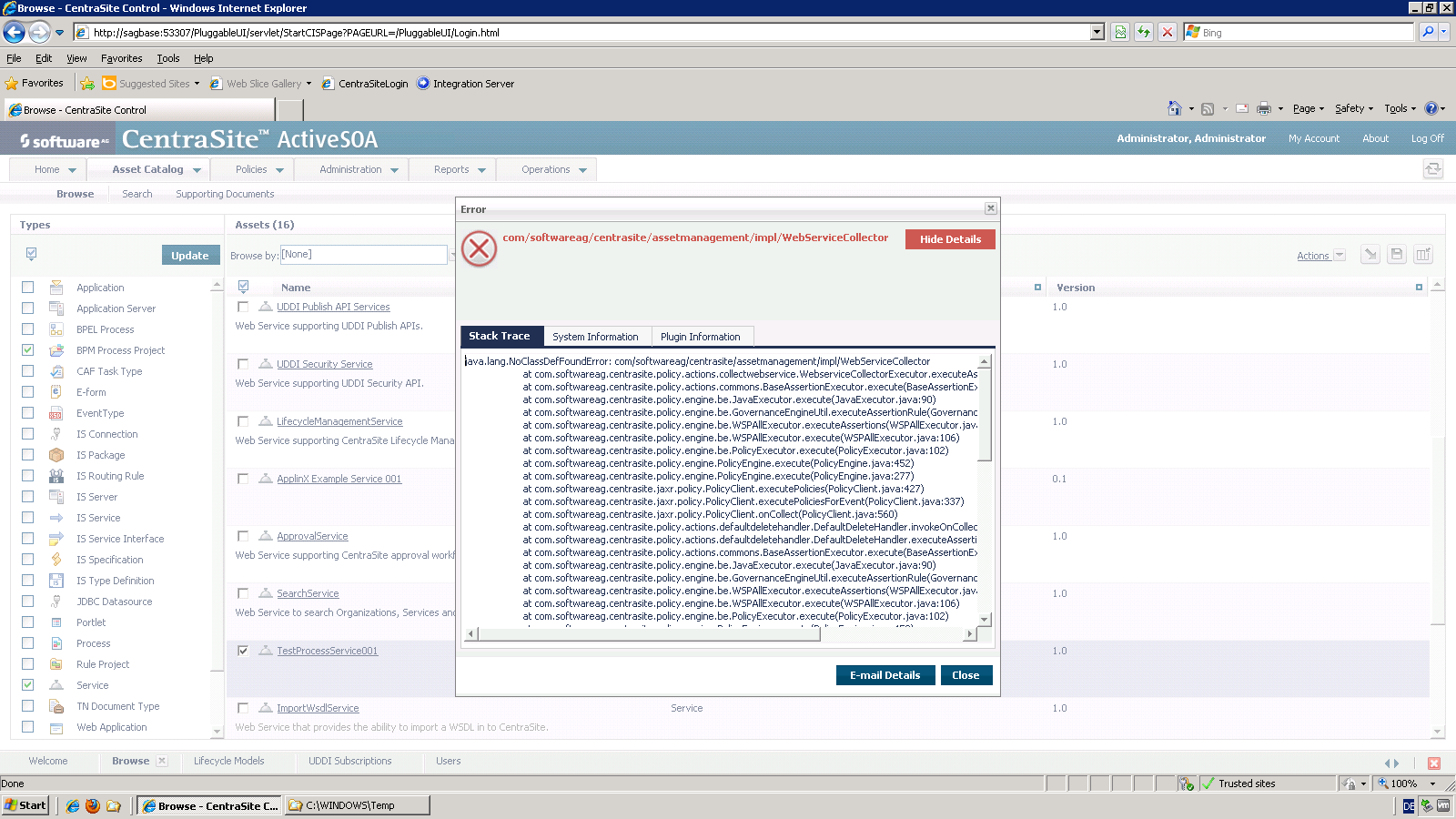Click the Browse by input field
Viewport: 1456px width, 819px height.
[x=363, y=255]
